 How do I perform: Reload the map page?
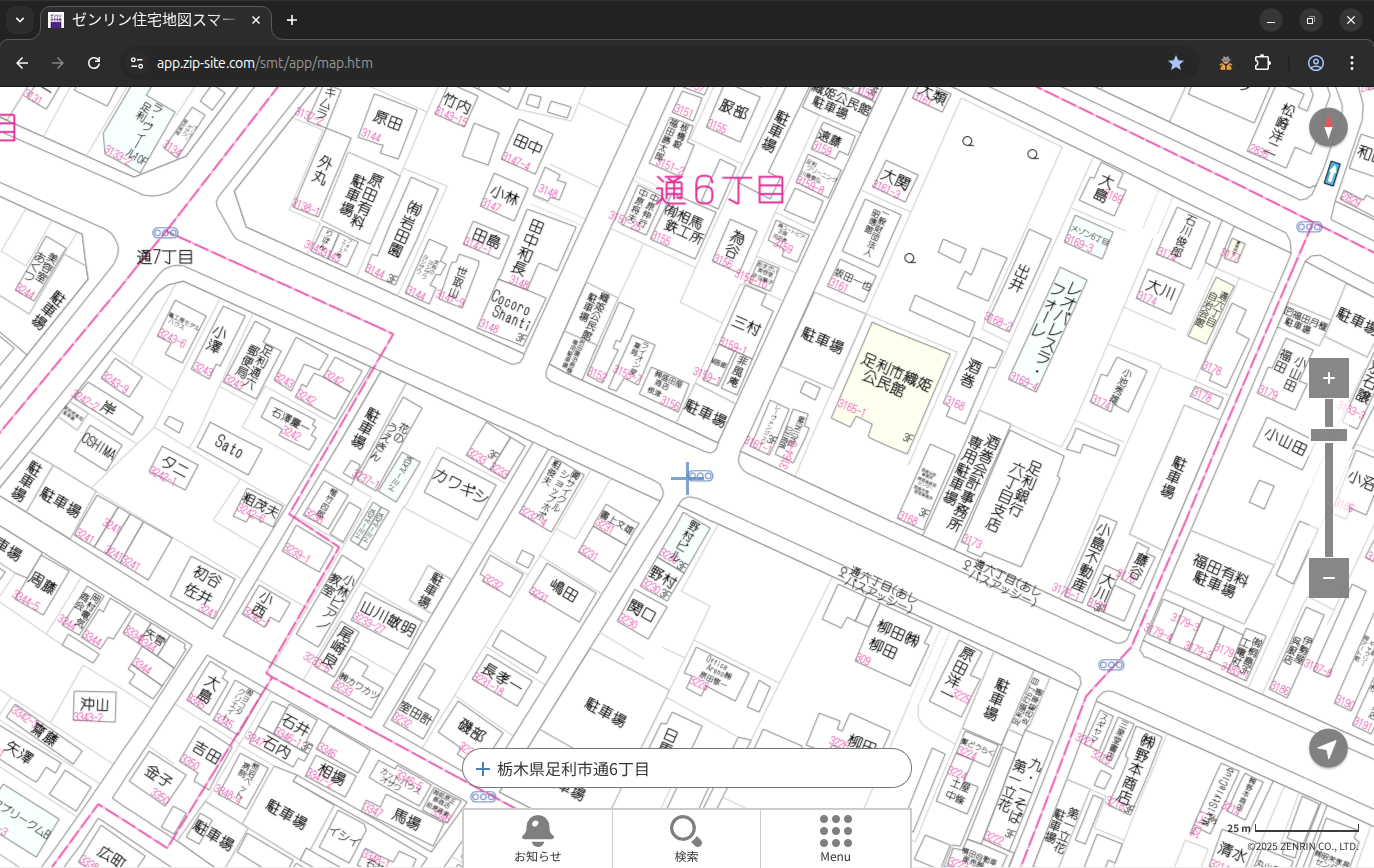[x=94, y=63]
